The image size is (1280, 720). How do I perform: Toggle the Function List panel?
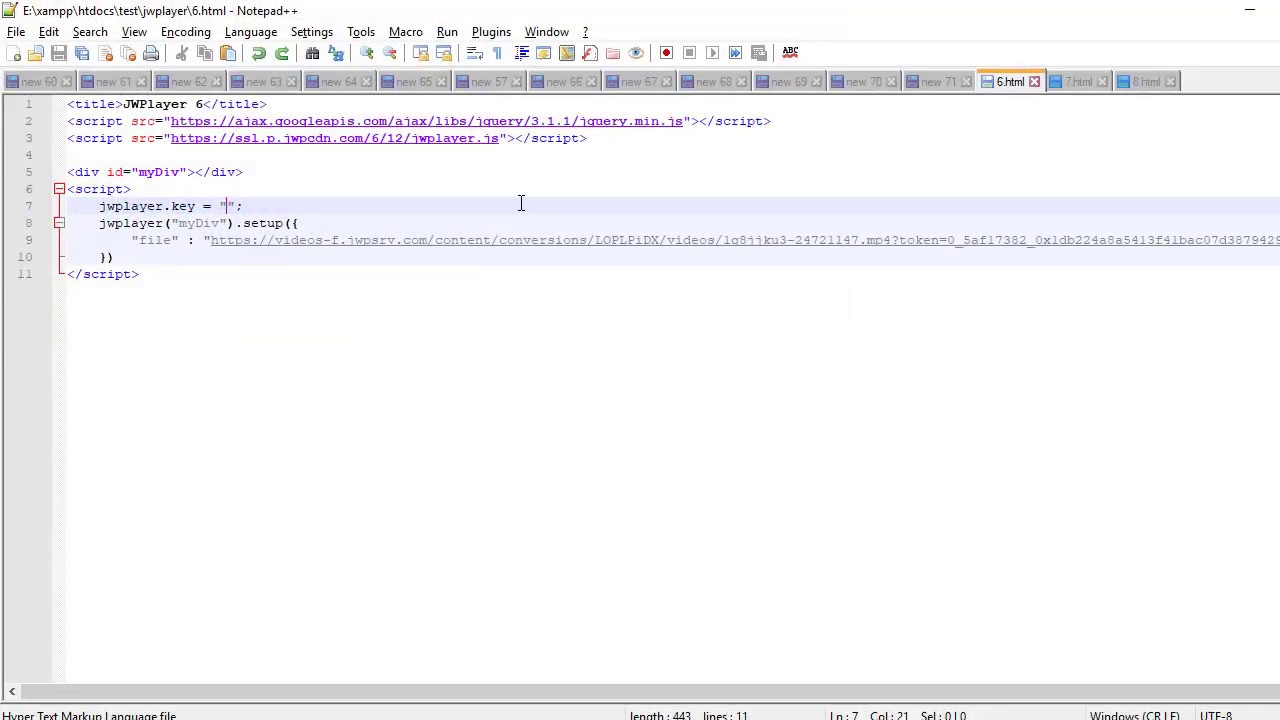(590, 53)
